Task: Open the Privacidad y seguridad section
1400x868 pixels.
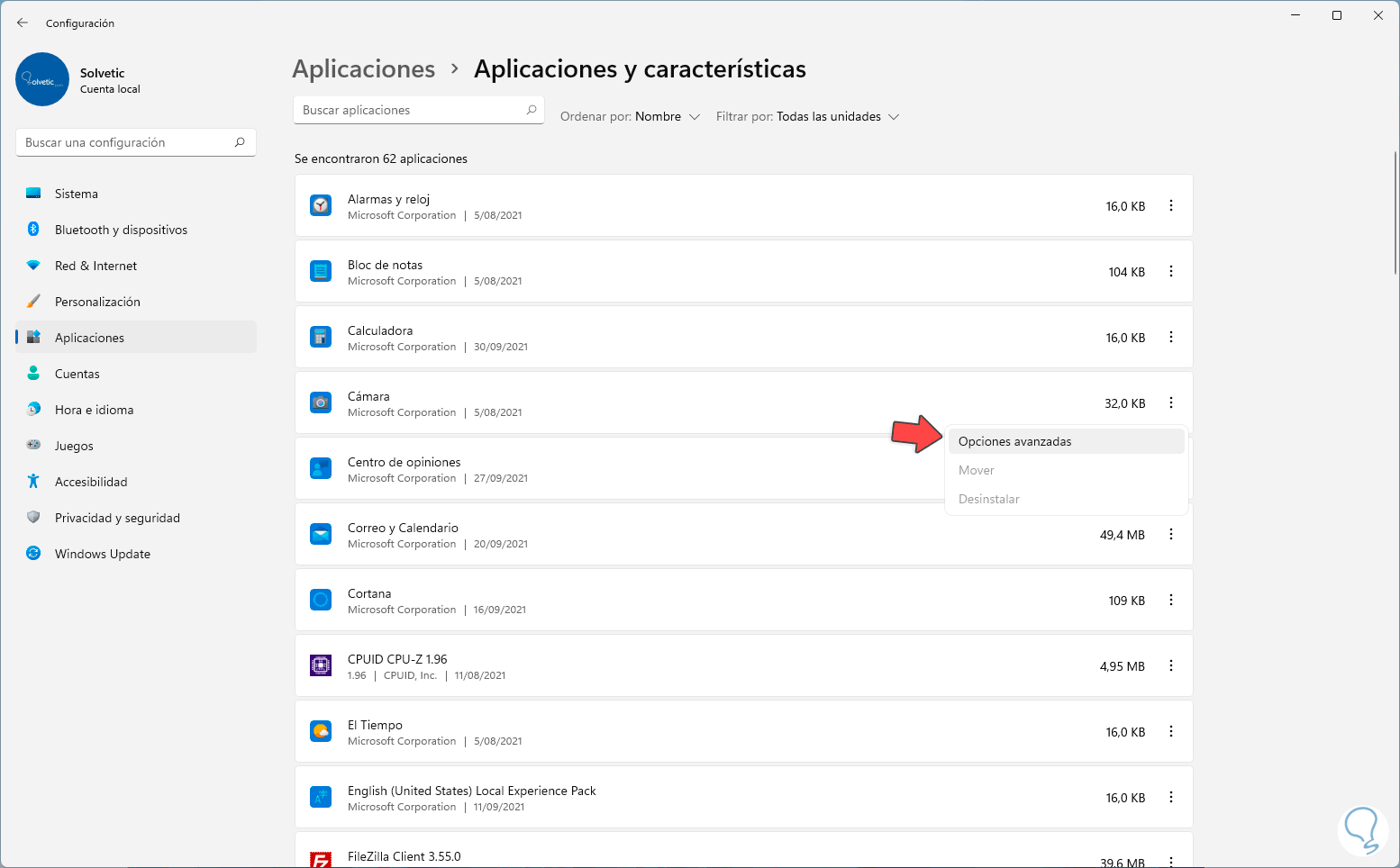Action: [136, 518]
